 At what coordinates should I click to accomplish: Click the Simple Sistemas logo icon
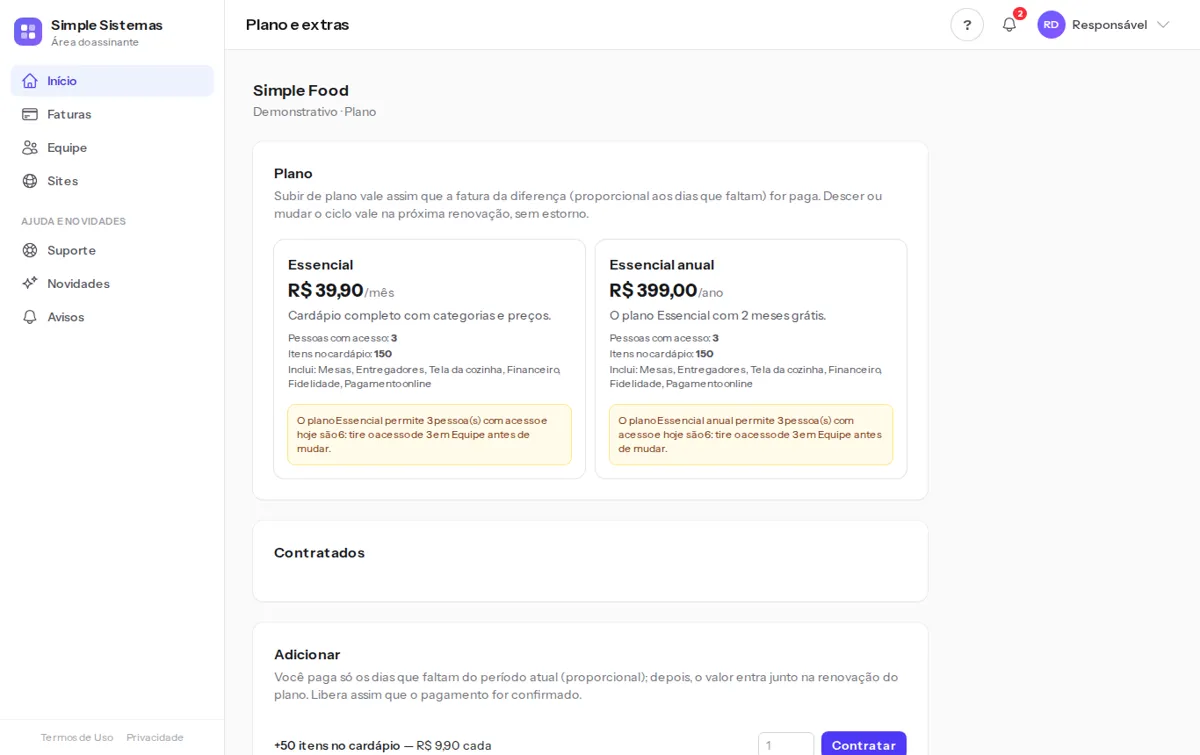(x=28, y=31)
